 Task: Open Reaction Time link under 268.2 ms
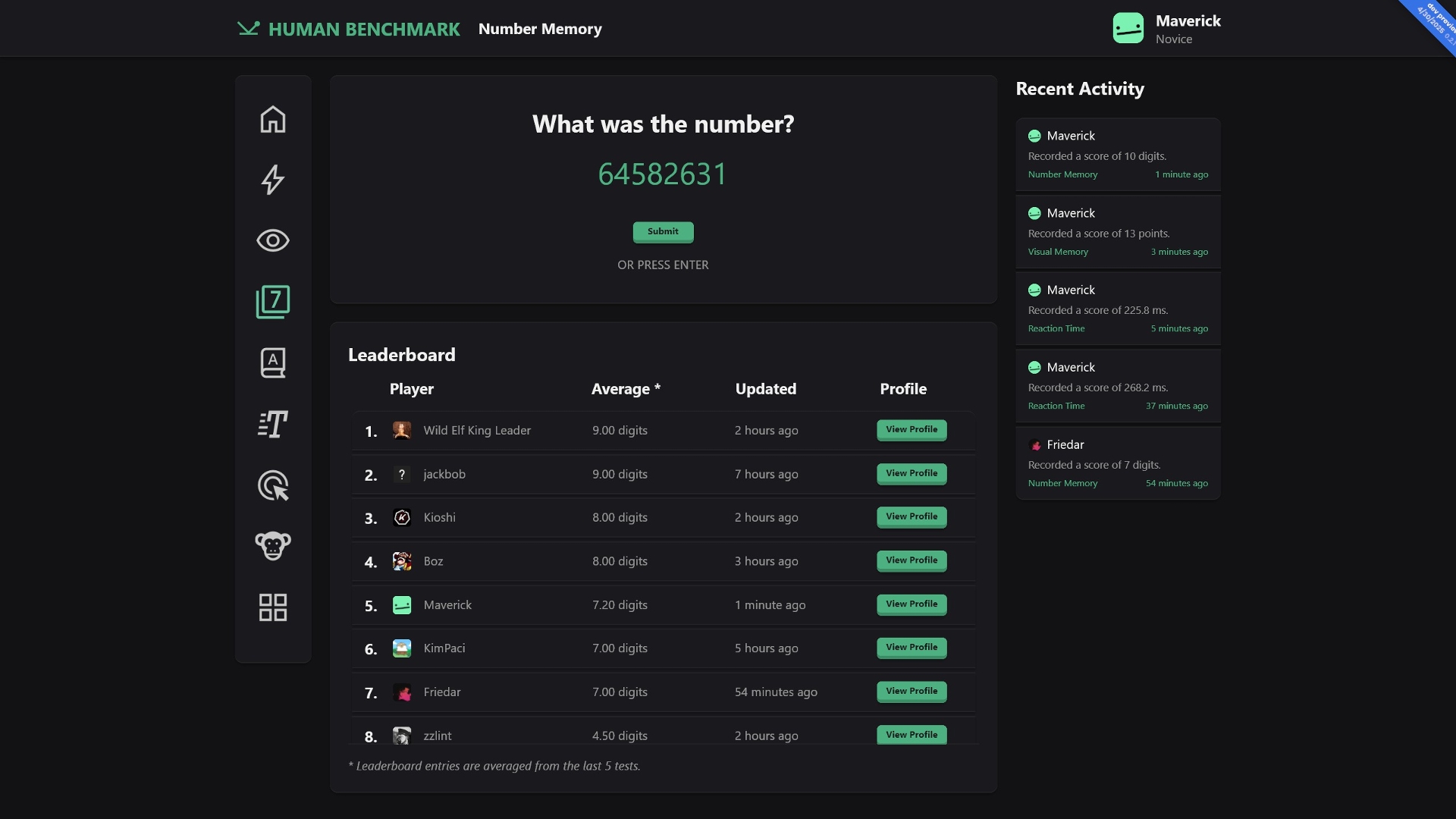tap(1056, 406)
